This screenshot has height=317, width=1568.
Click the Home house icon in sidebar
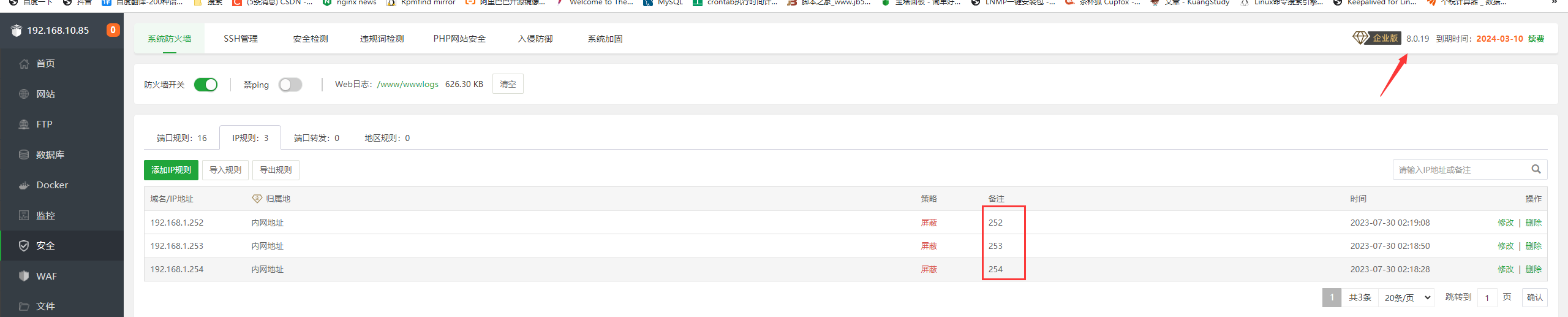click(24, 64)
